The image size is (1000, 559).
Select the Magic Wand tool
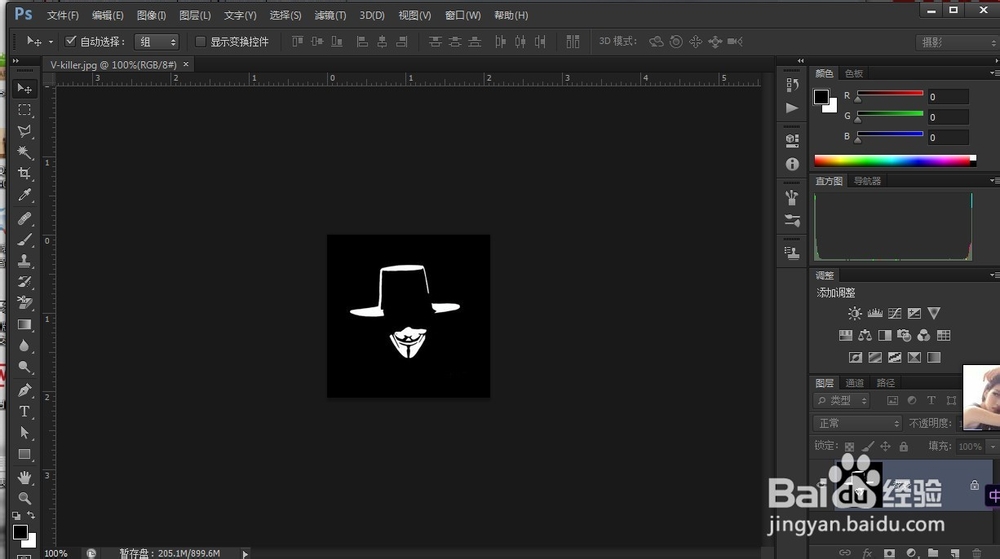[x=24, y=152]
